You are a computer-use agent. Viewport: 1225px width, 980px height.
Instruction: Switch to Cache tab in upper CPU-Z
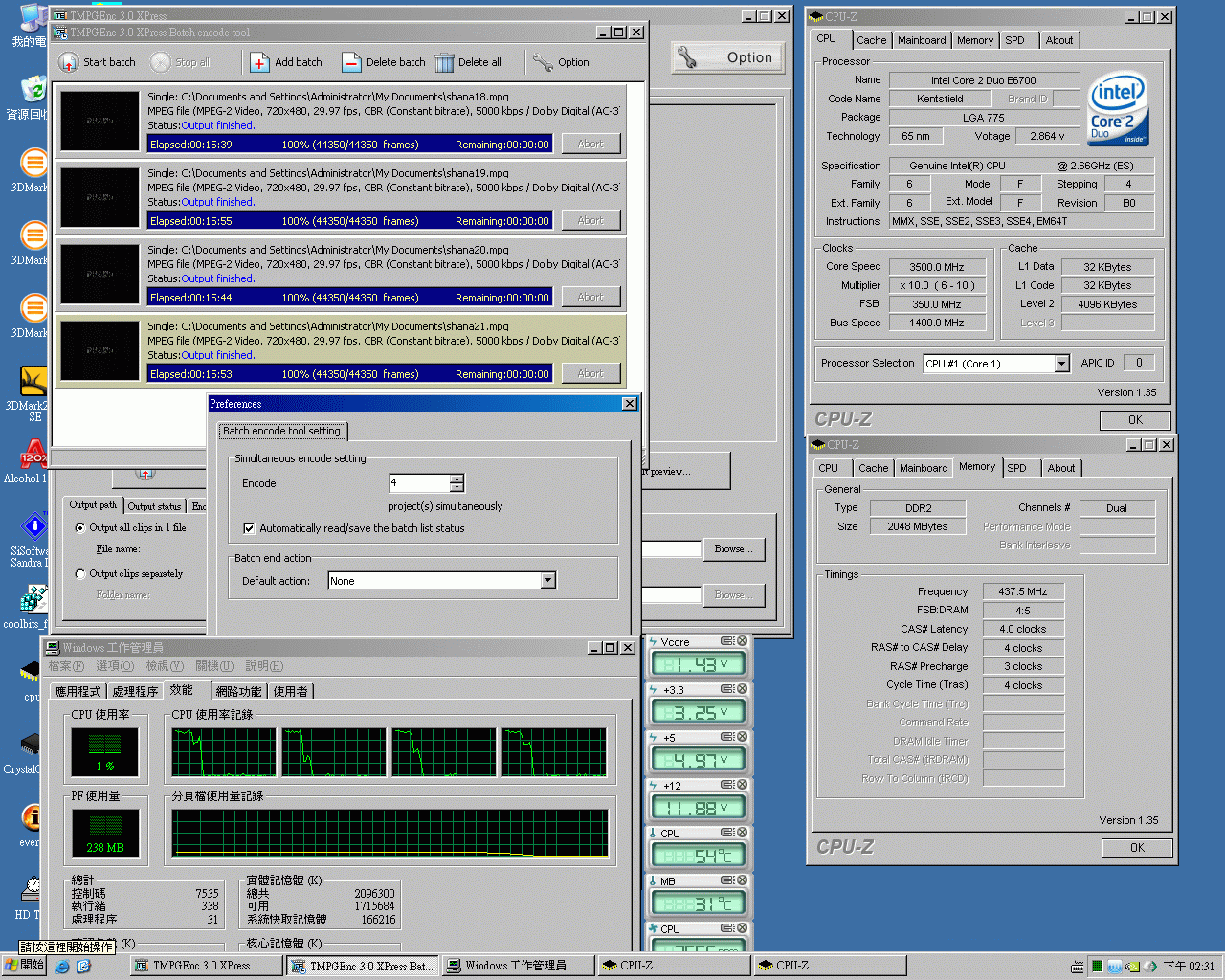click(x=871, y=40)
